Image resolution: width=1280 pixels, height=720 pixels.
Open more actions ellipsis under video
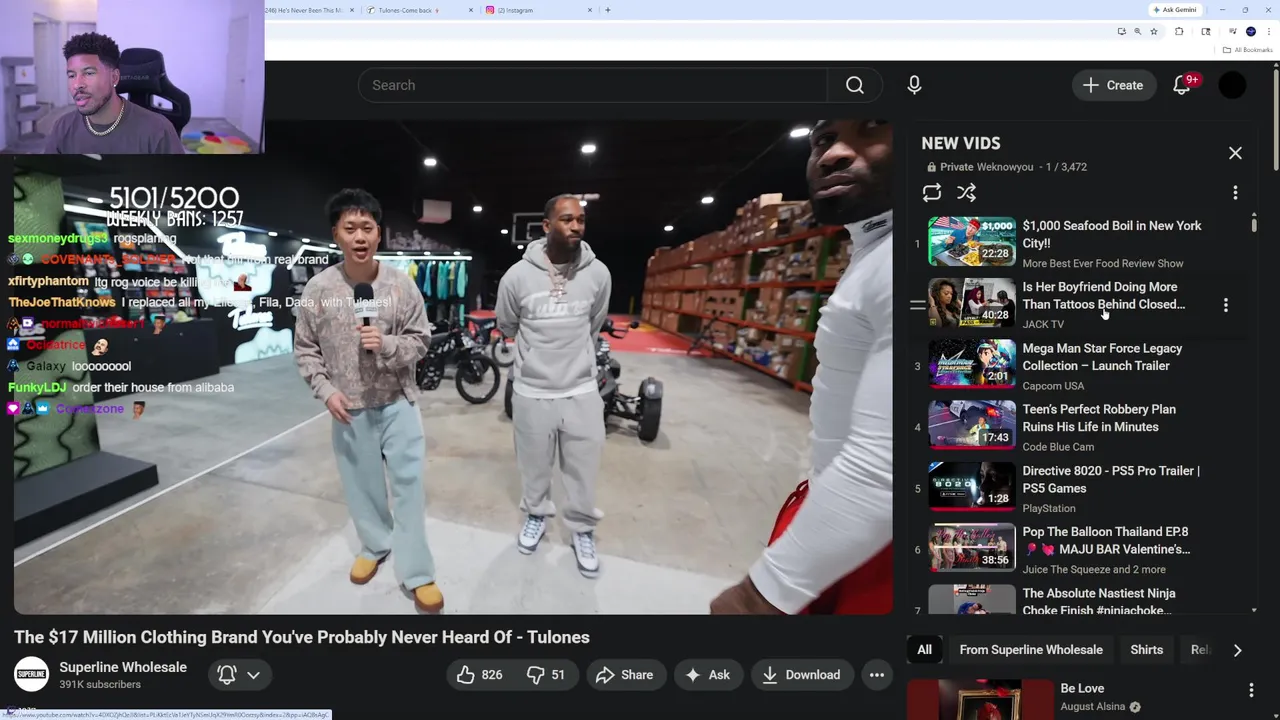(x=876, y=675)
